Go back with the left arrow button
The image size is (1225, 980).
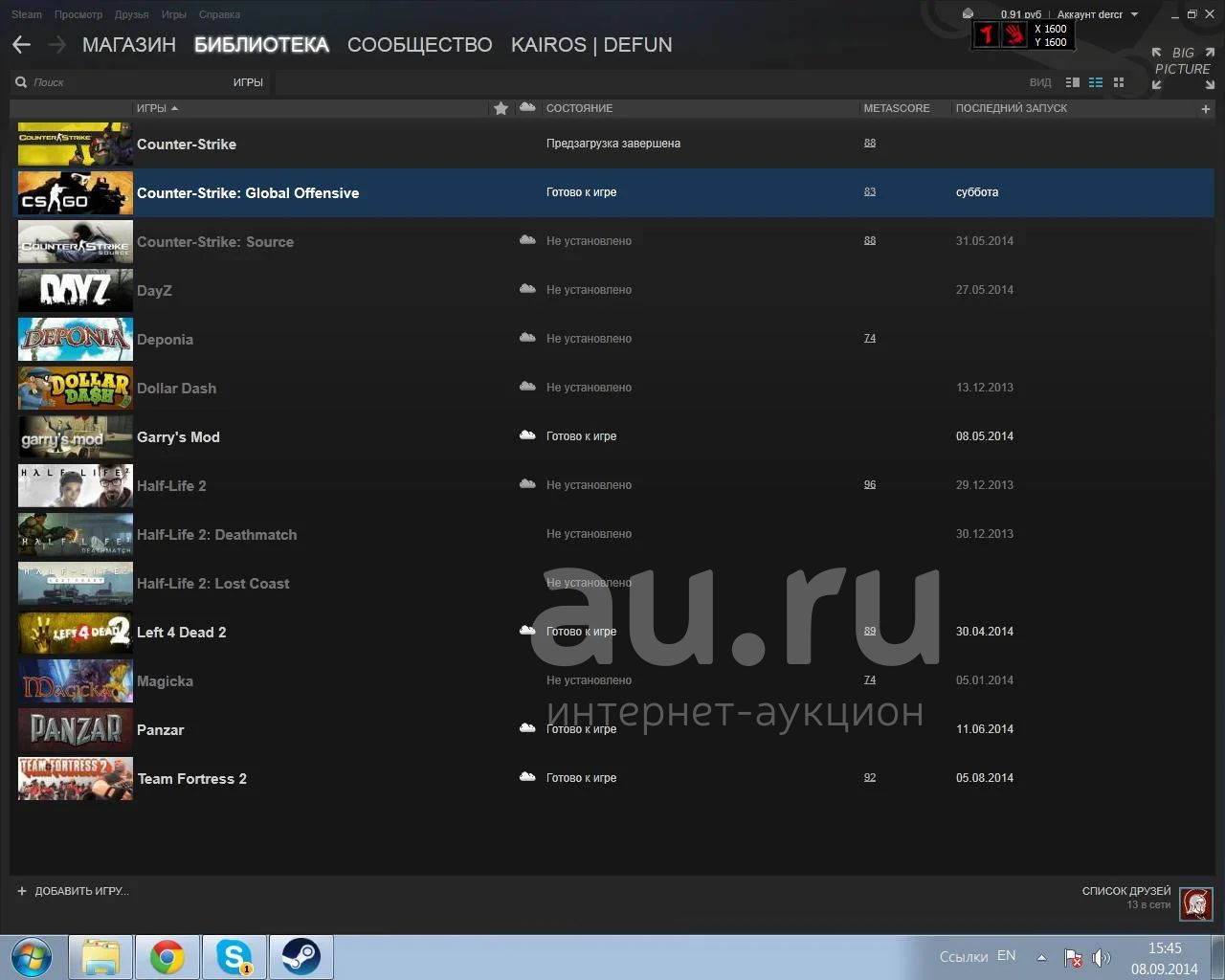21,45
